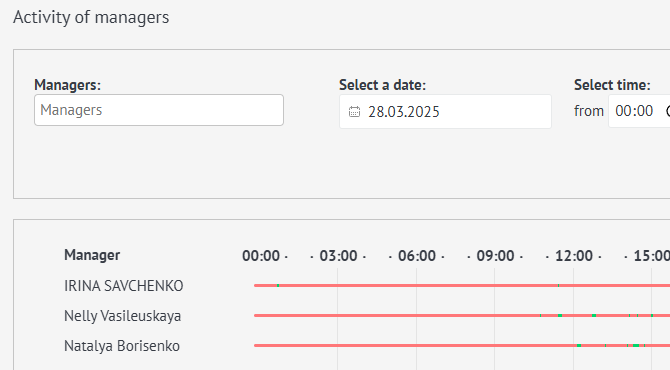Click the 00:00 timeline label
The height and width of the screenshot is (370, 670).
[x=261, y=256]
